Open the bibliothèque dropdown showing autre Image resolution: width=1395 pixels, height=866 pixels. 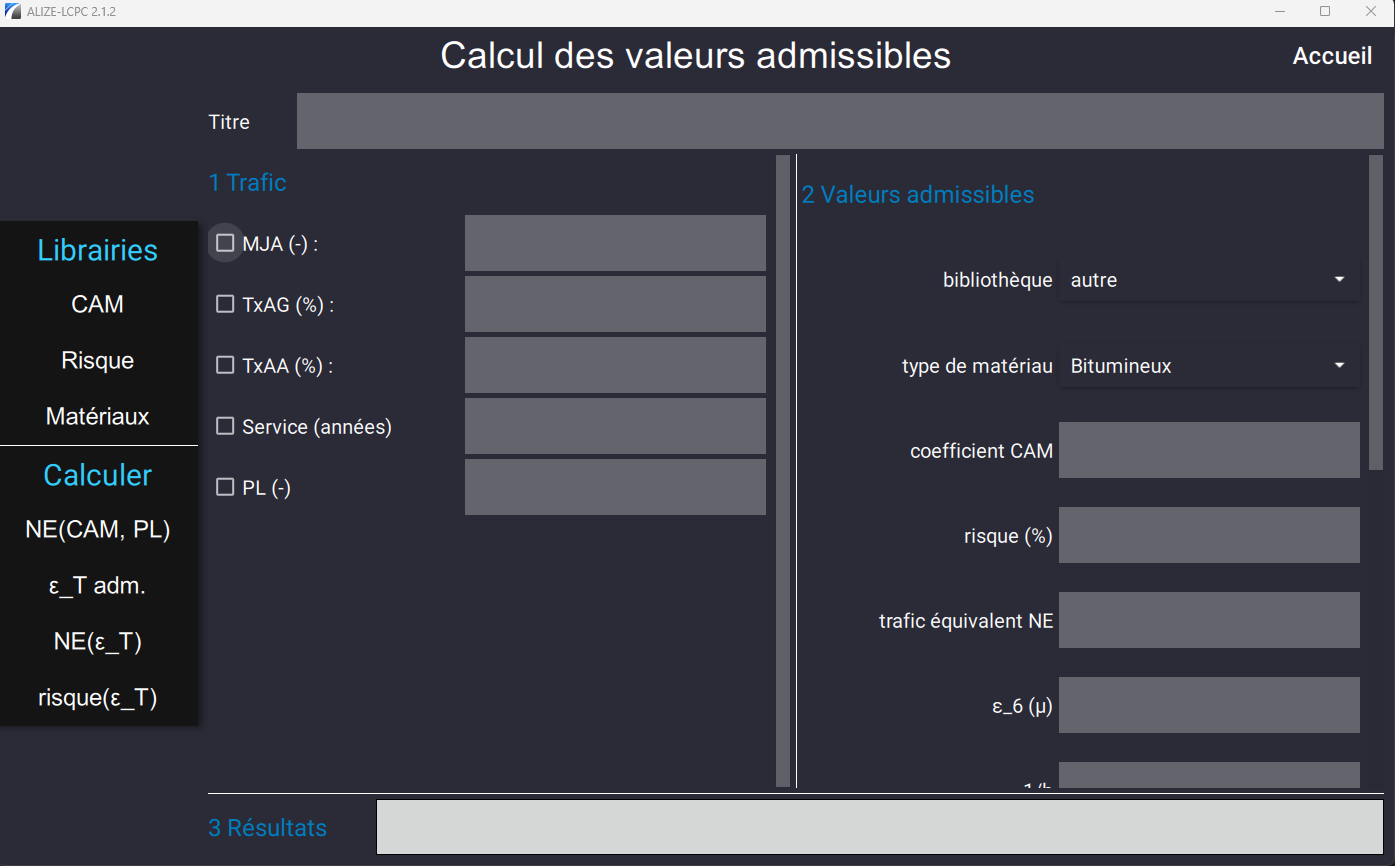(x=1209, y=280)
